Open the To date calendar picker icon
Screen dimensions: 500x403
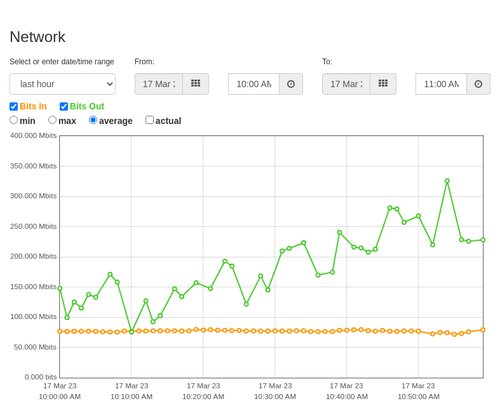pos(383,84)
